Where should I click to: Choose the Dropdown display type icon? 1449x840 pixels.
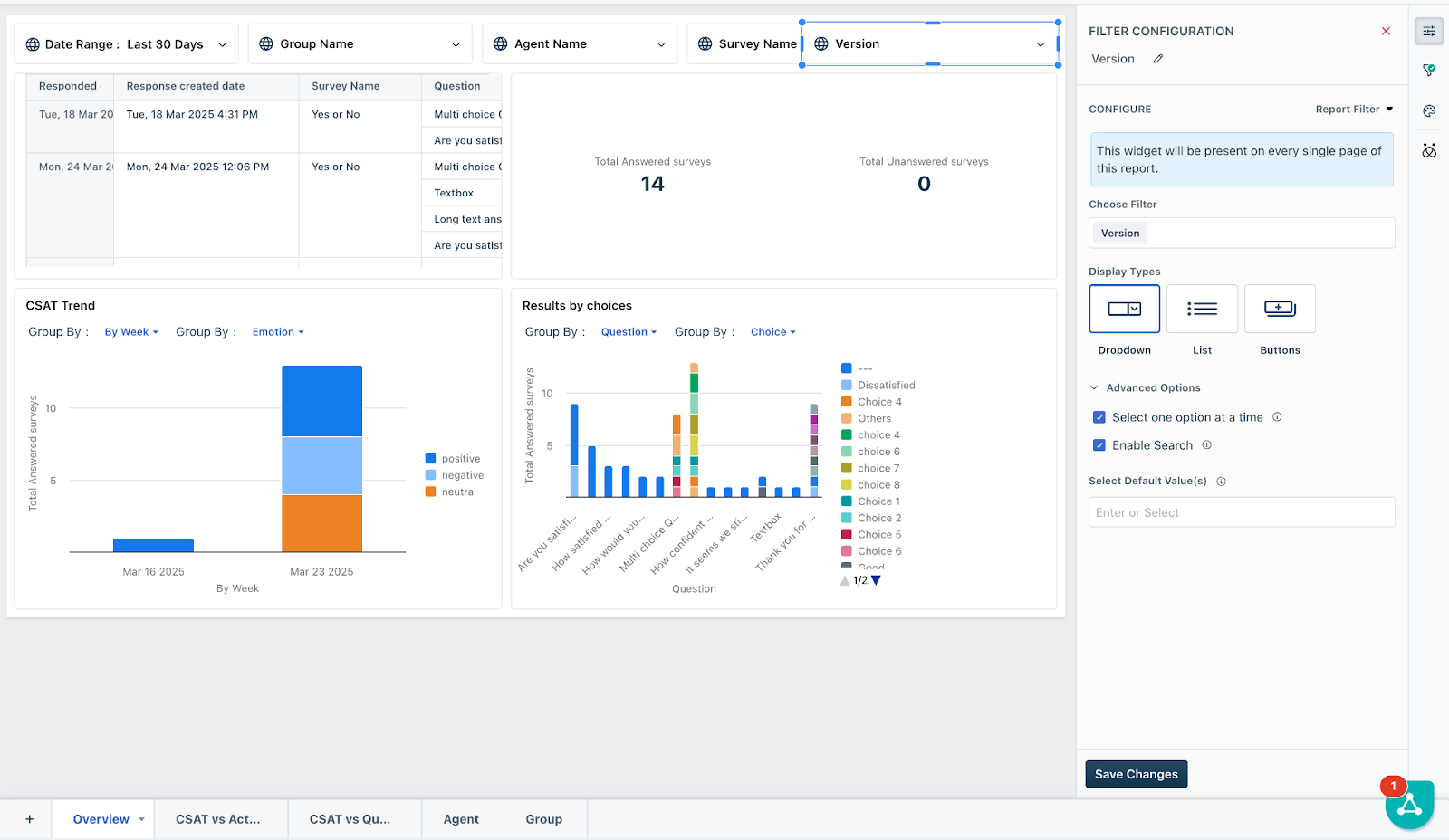click(1125, 309)
